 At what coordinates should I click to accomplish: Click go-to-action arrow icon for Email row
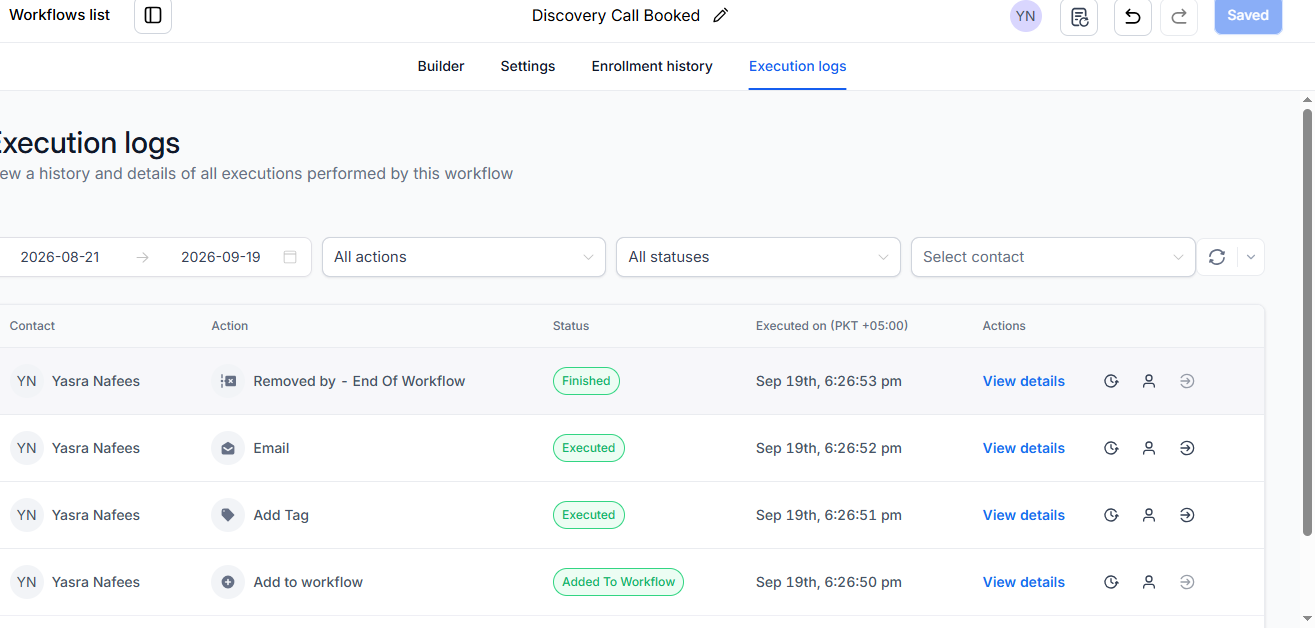[x=1187, y=448]
